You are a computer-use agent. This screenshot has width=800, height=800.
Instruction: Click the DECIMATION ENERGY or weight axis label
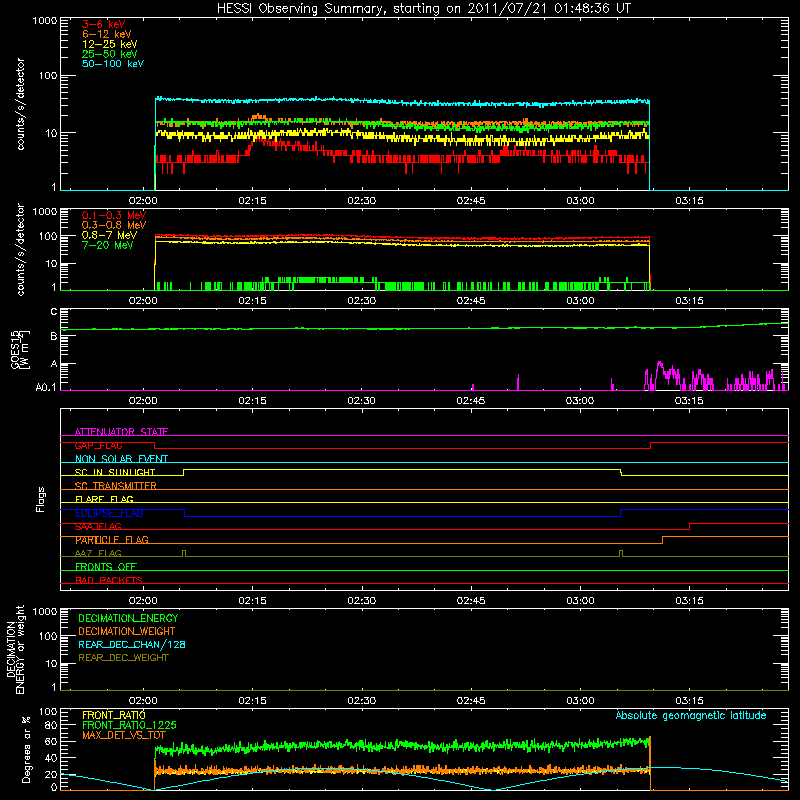pos(15,649)
